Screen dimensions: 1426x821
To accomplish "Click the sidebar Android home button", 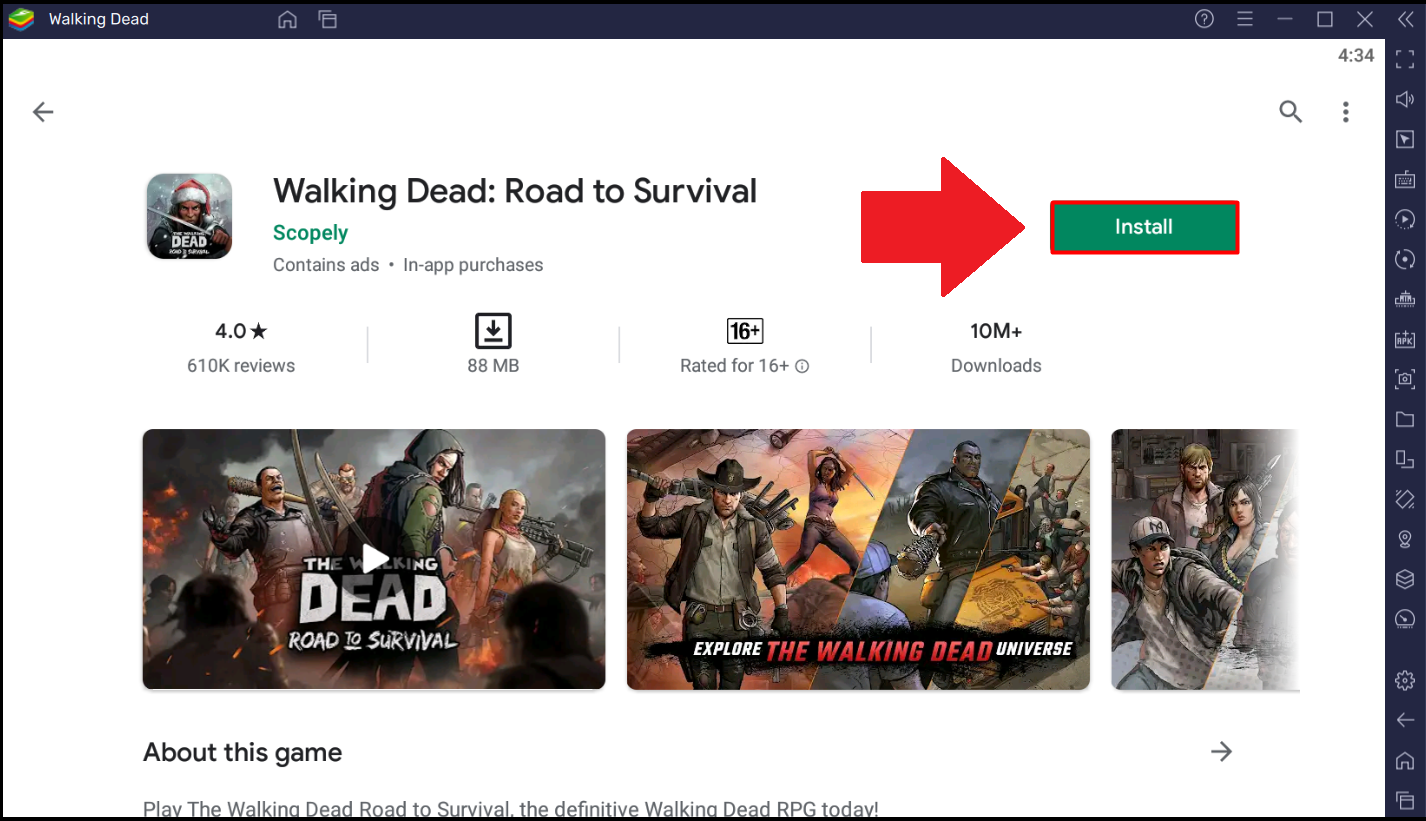I will pos(1405,761).
